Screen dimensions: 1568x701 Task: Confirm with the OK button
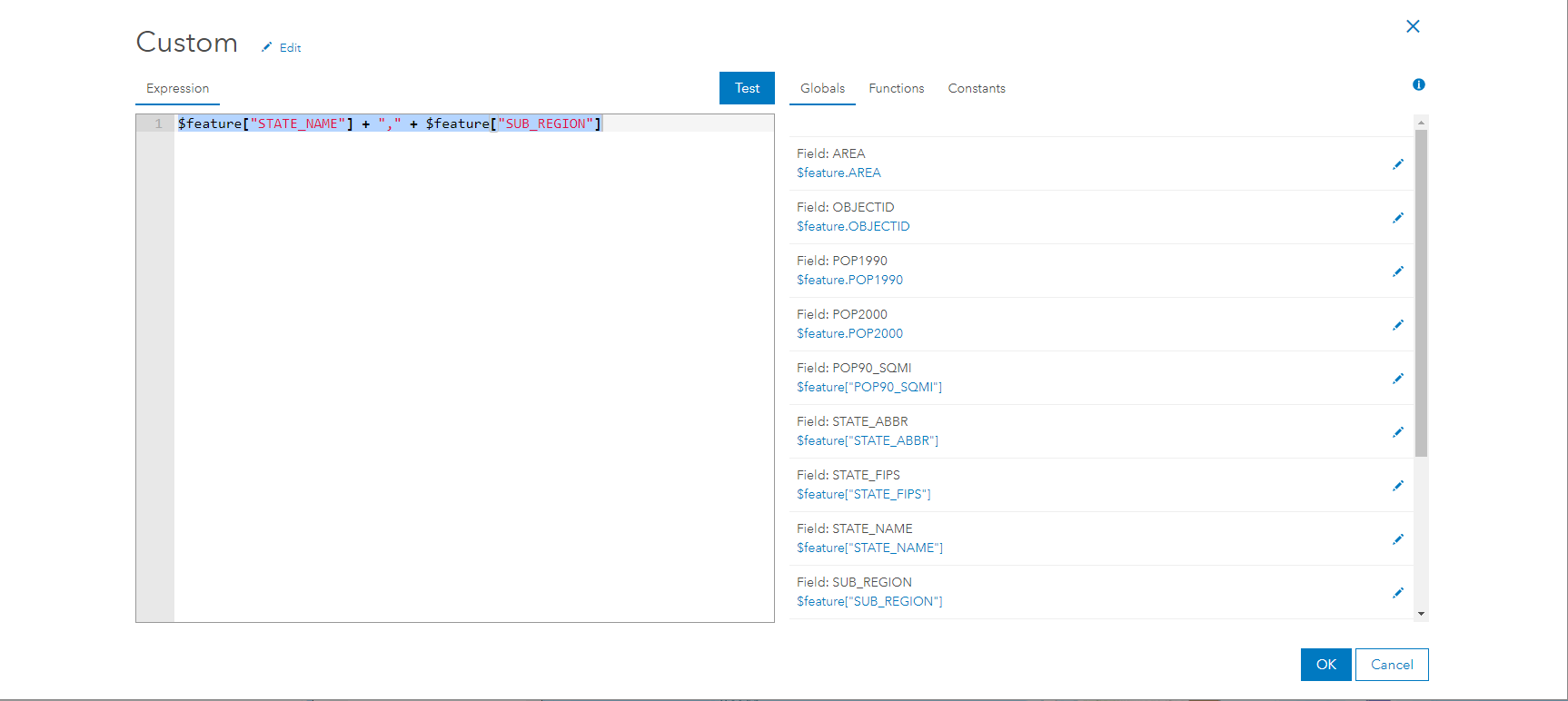(1326, 665)
